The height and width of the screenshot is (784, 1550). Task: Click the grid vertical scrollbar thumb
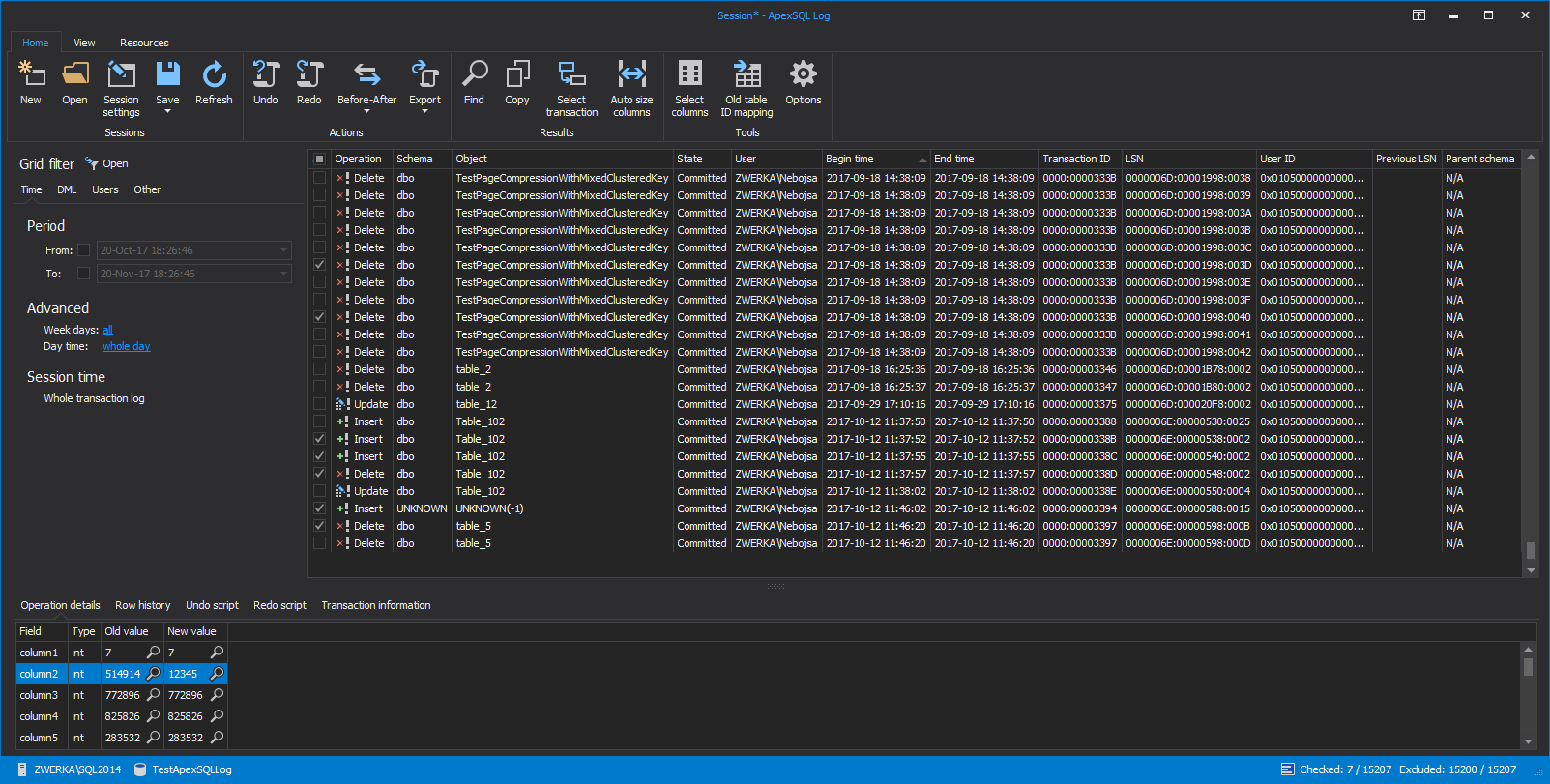1531,550
